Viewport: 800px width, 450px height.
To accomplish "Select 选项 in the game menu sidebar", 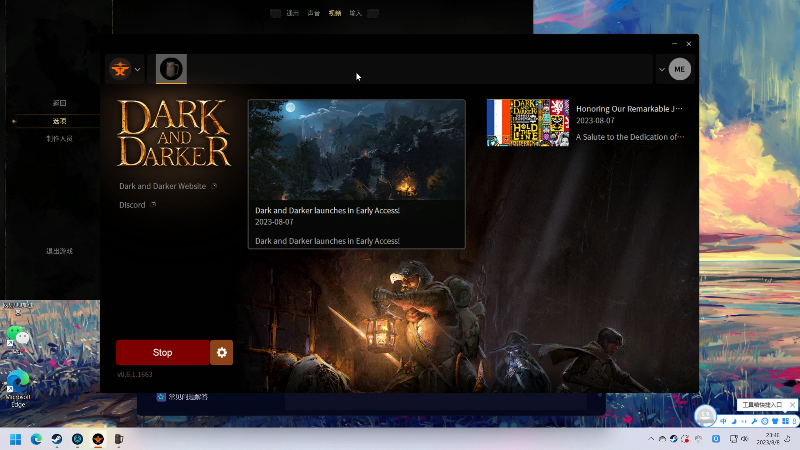I will pyautogui.click(x=59, y=121).
